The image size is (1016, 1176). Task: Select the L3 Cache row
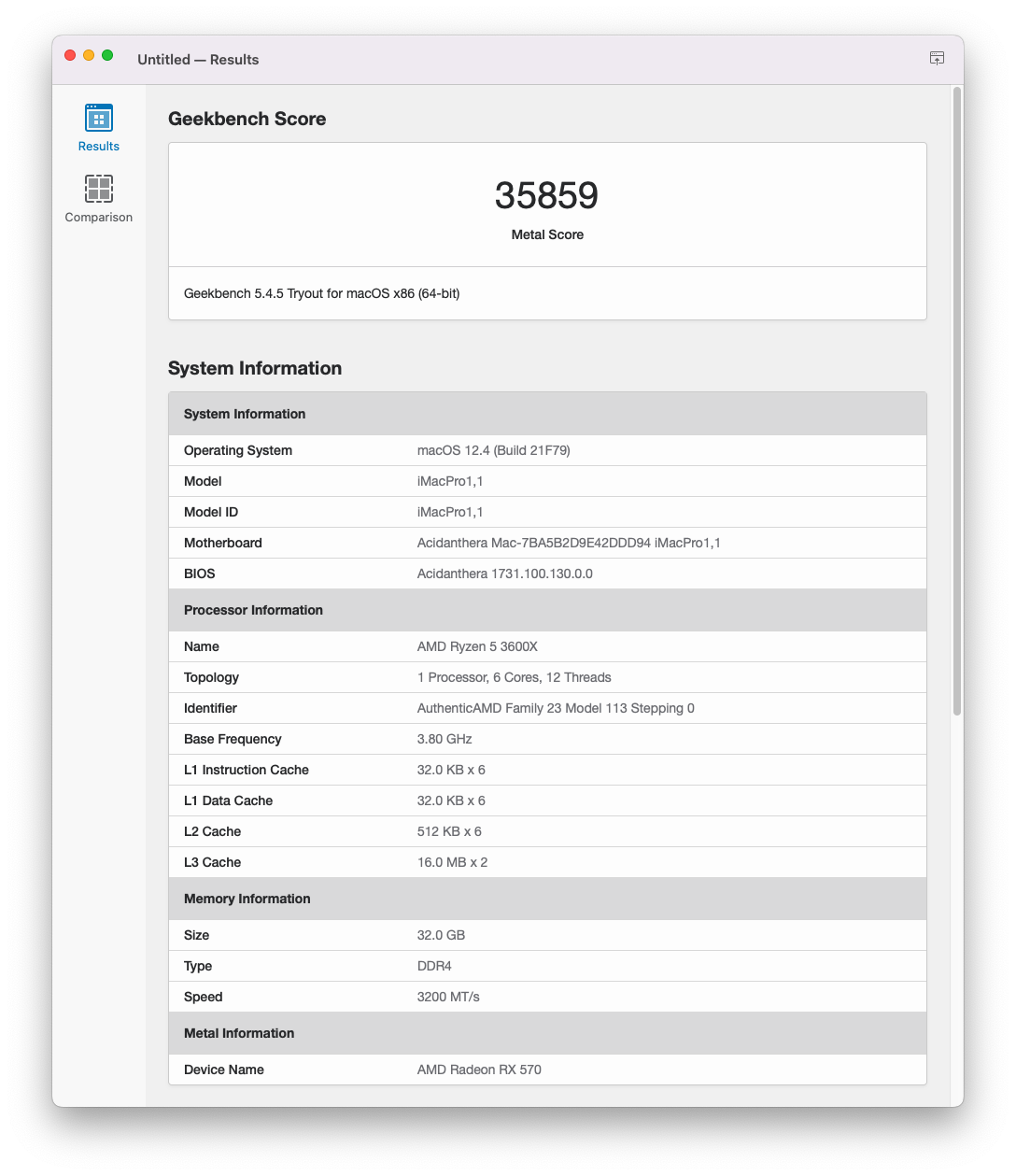click(x=546, y=862)
